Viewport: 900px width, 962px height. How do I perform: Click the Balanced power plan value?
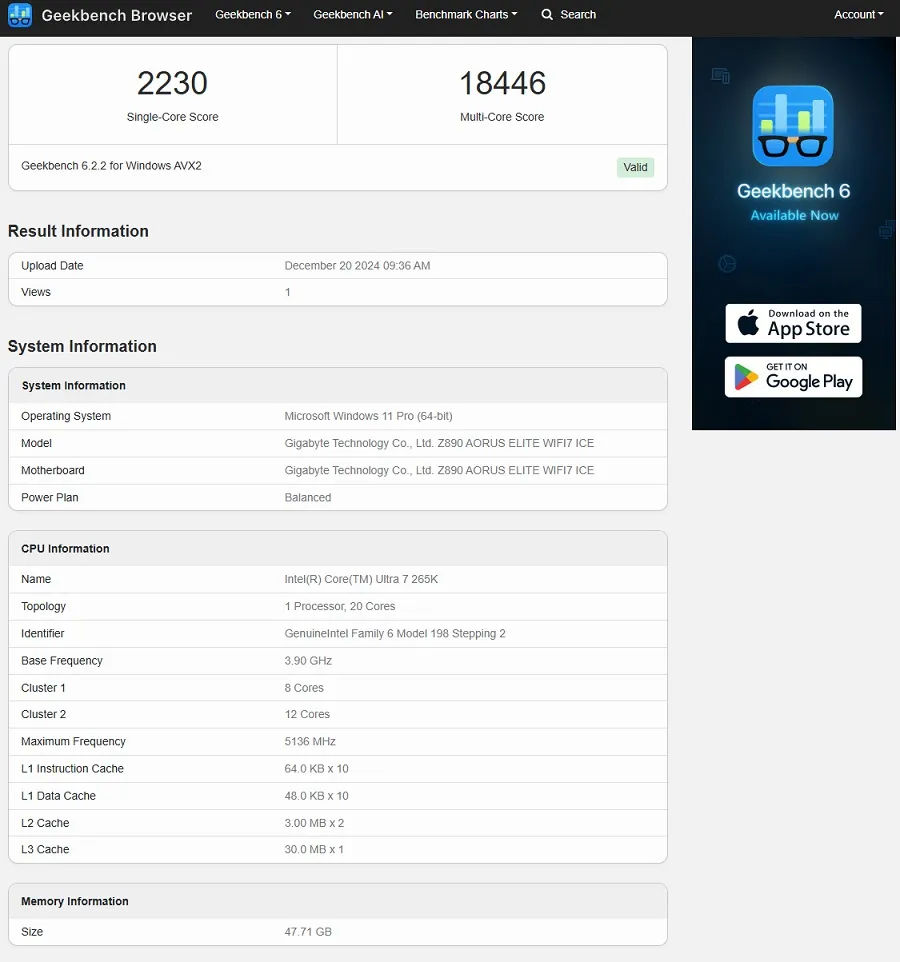click(307, 498)
